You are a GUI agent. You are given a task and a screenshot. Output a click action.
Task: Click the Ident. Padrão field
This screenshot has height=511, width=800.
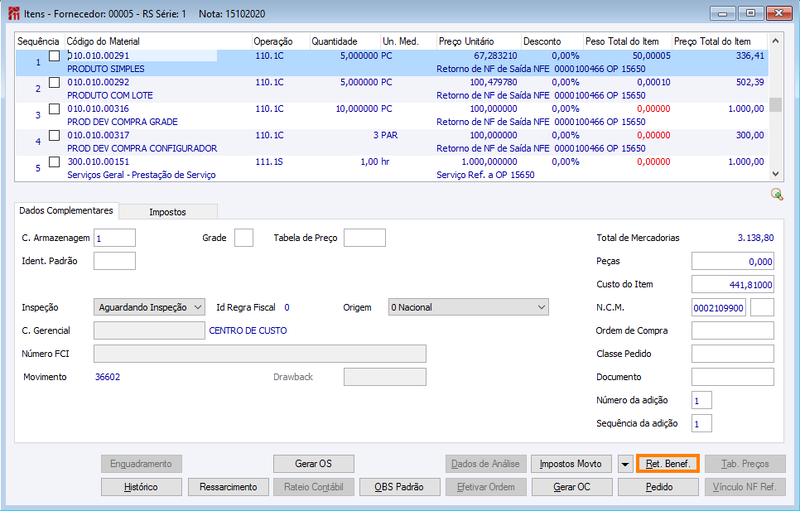114,261
